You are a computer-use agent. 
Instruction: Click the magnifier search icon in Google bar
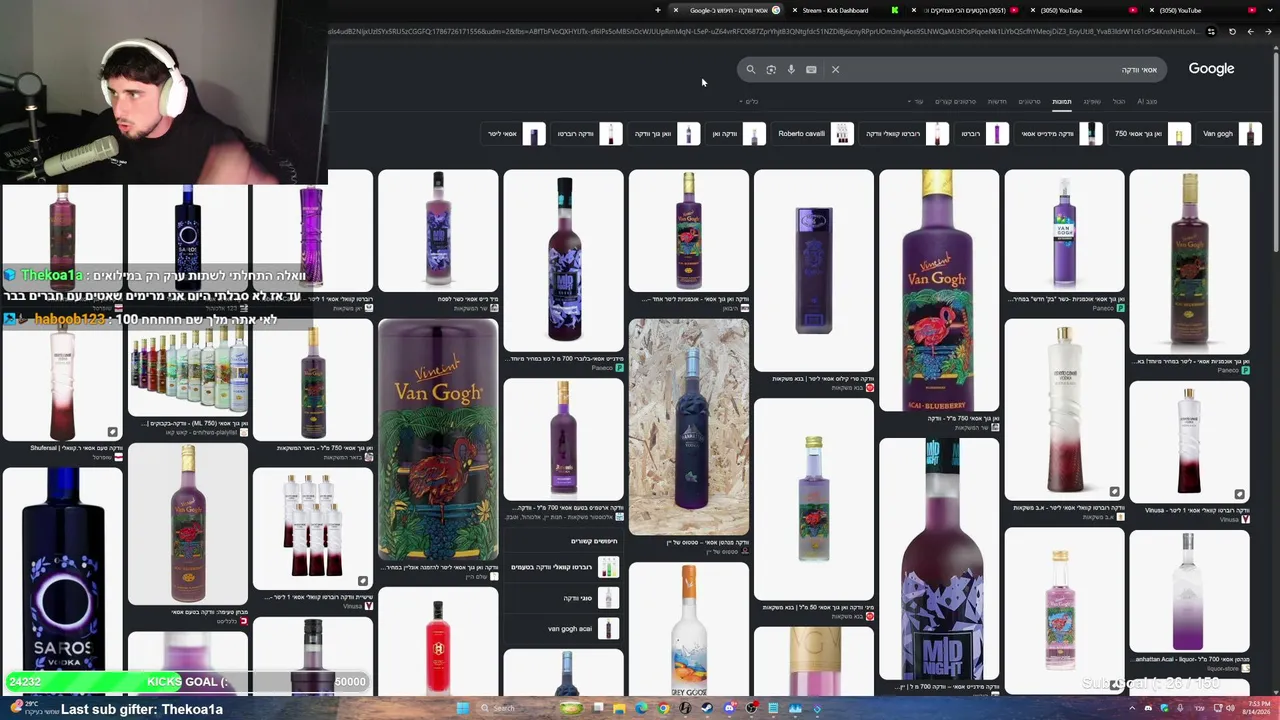pos(751,70)
